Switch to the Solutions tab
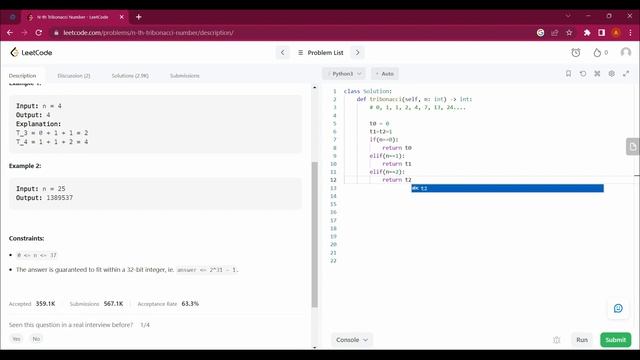Viewport: 640px width, 360px height. pyautogui.click(x=130, y=76)
